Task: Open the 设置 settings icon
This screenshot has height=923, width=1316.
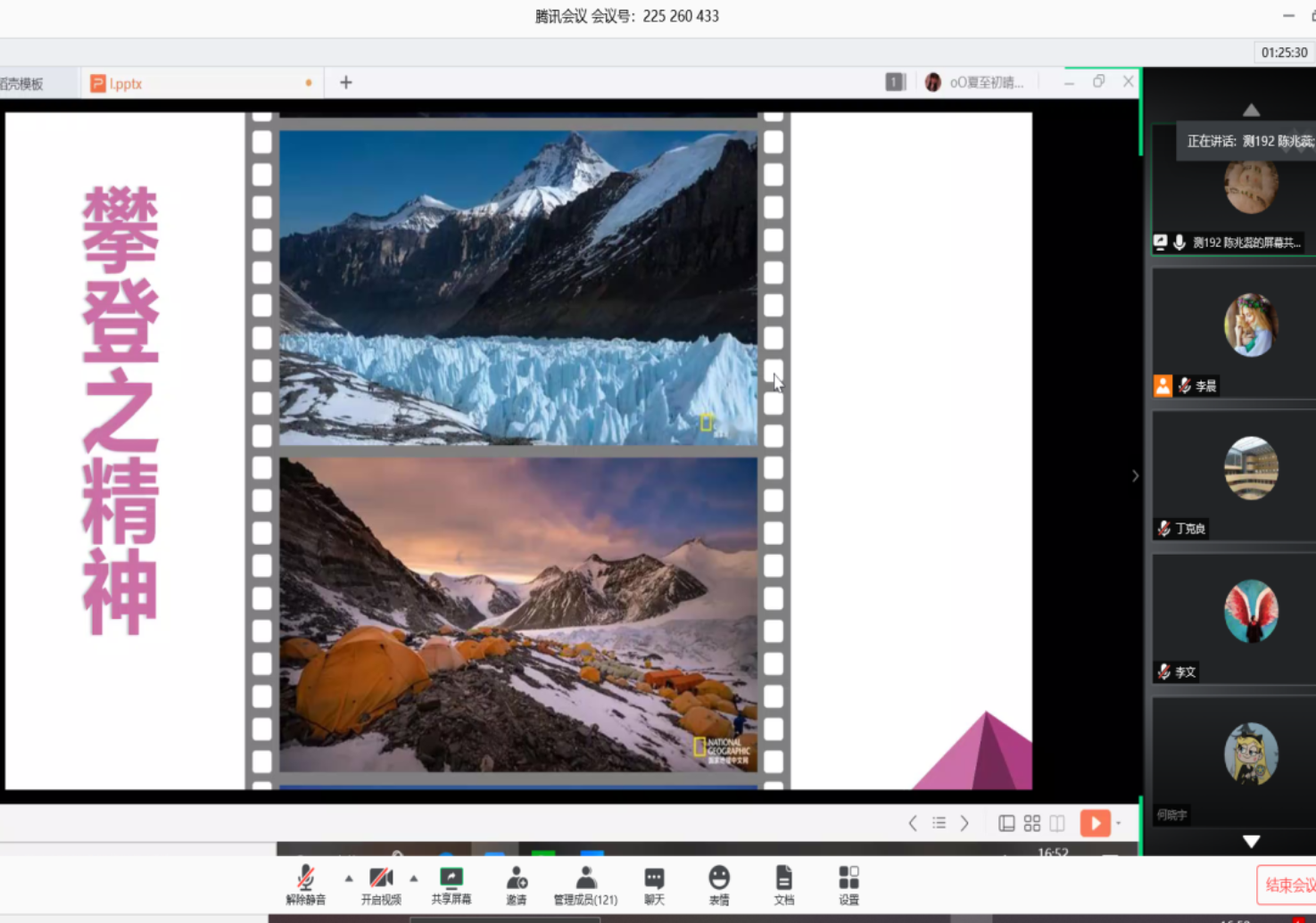Action: pos(848,885)
